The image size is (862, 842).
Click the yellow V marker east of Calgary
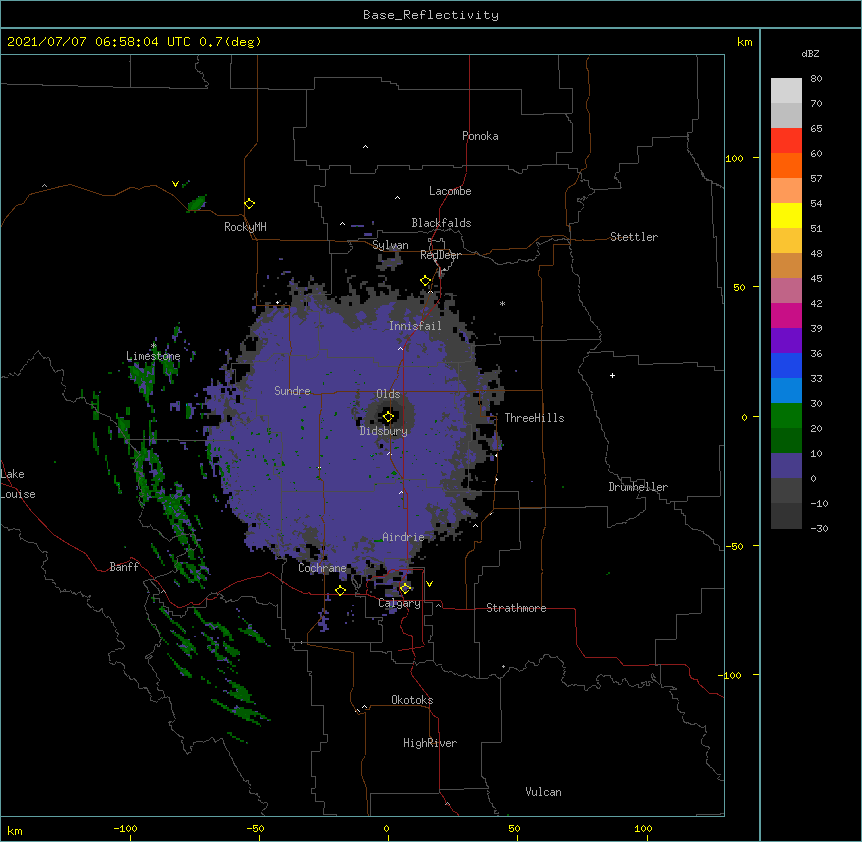click(x=429, y=584)
